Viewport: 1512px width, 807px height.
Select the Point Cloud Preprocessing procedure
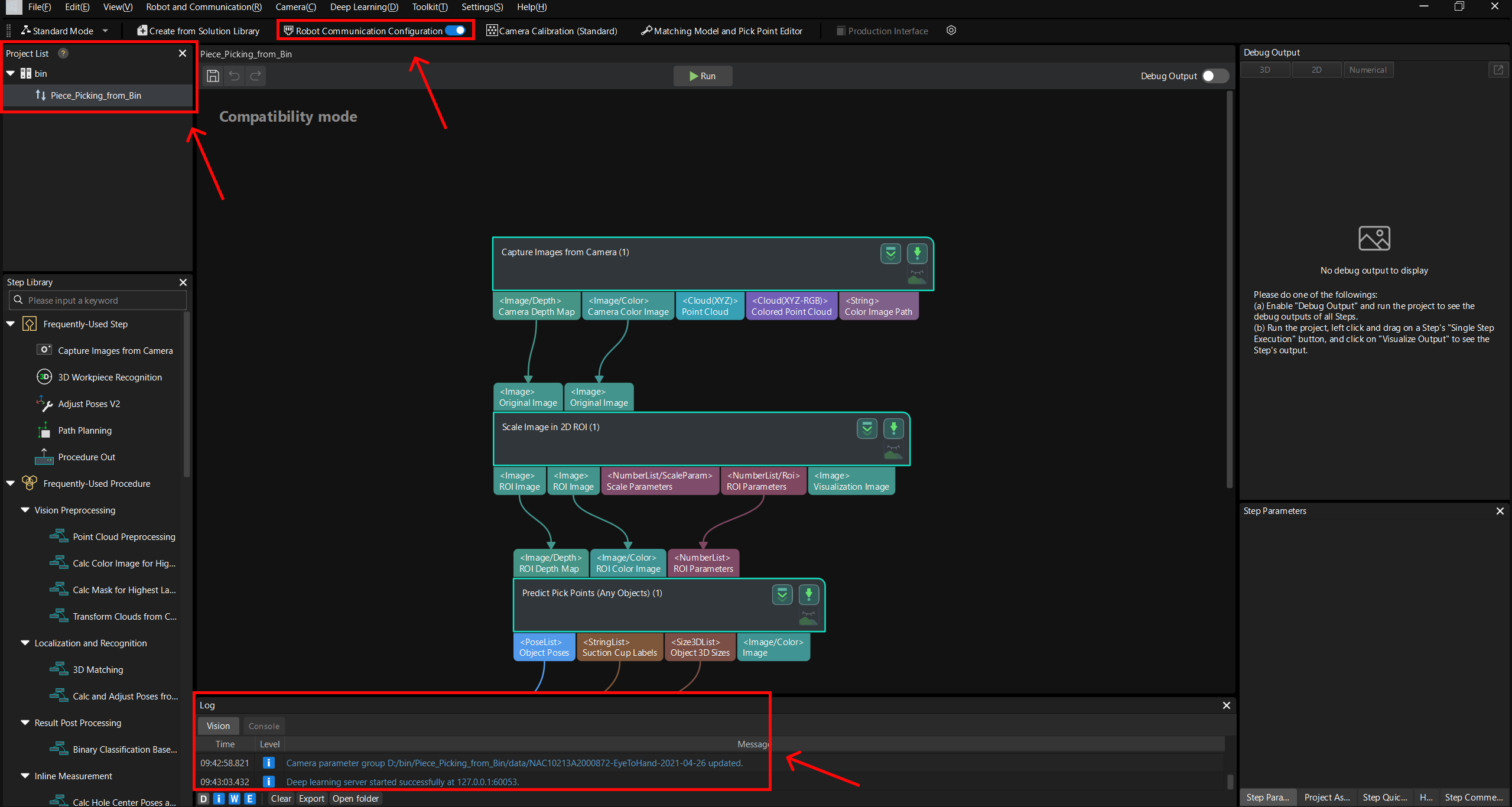coord(113,536)
